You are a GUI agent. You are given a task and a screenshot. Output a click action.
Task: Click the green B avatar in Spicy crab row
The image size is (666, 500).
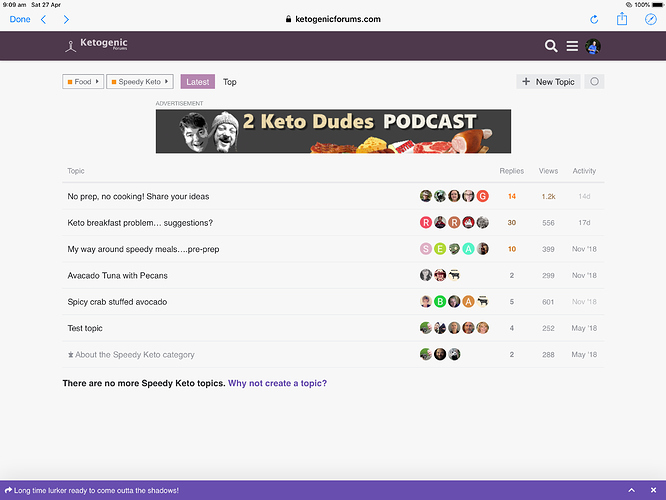click(x=440, y=301)
